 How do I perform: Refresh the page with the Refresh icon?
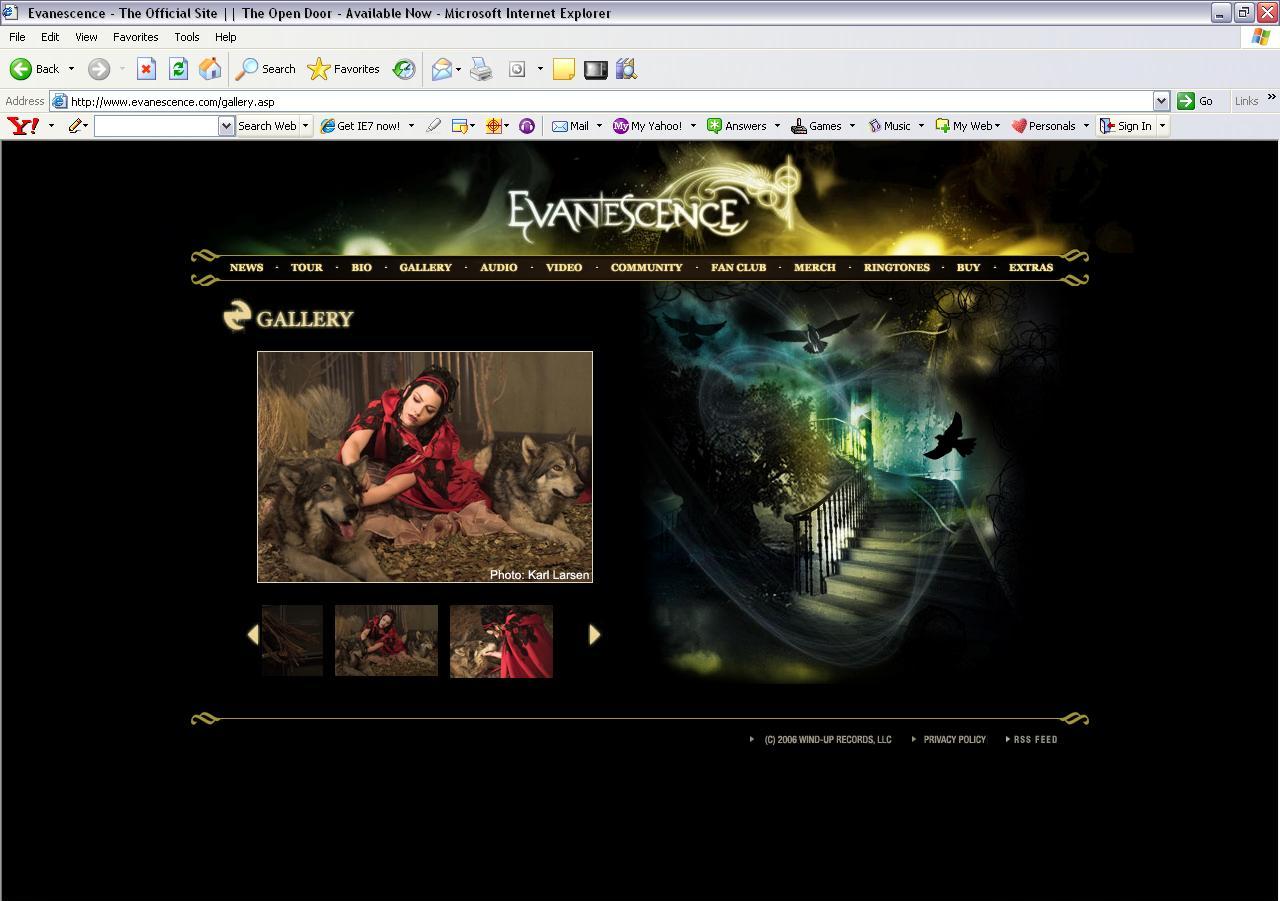coord(178,69)
